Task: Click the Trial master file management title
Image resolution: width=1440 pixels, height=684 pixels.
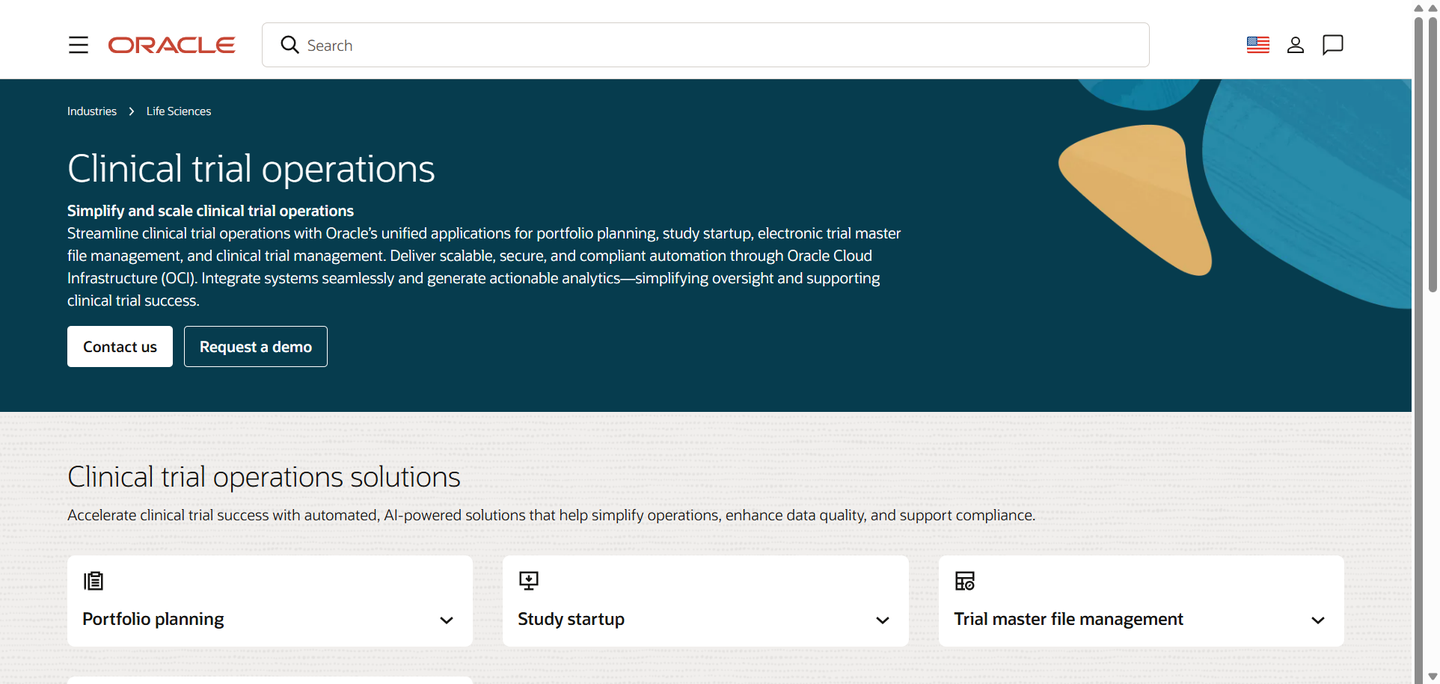Action: tap(1069, 619)
